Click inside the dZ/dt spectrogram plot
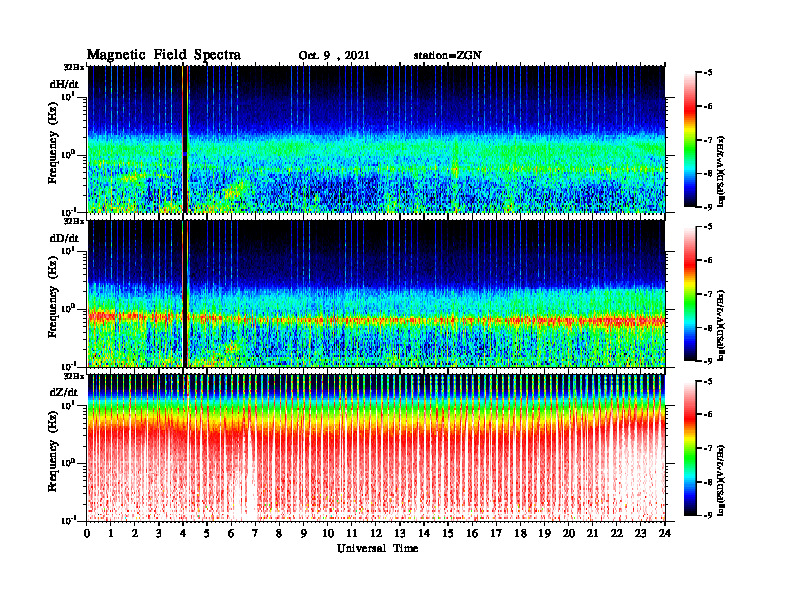The width and height of the screenshot is (792, 612). pyautogui.click(x=376, y=447)
